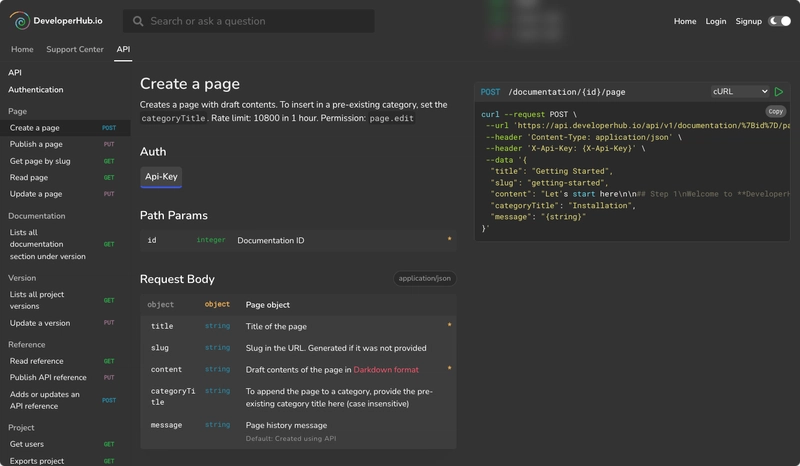The height and width of the screenshot is (466, 800).
Task: Select the Api-Key auth option
Action: pos(161,177)
